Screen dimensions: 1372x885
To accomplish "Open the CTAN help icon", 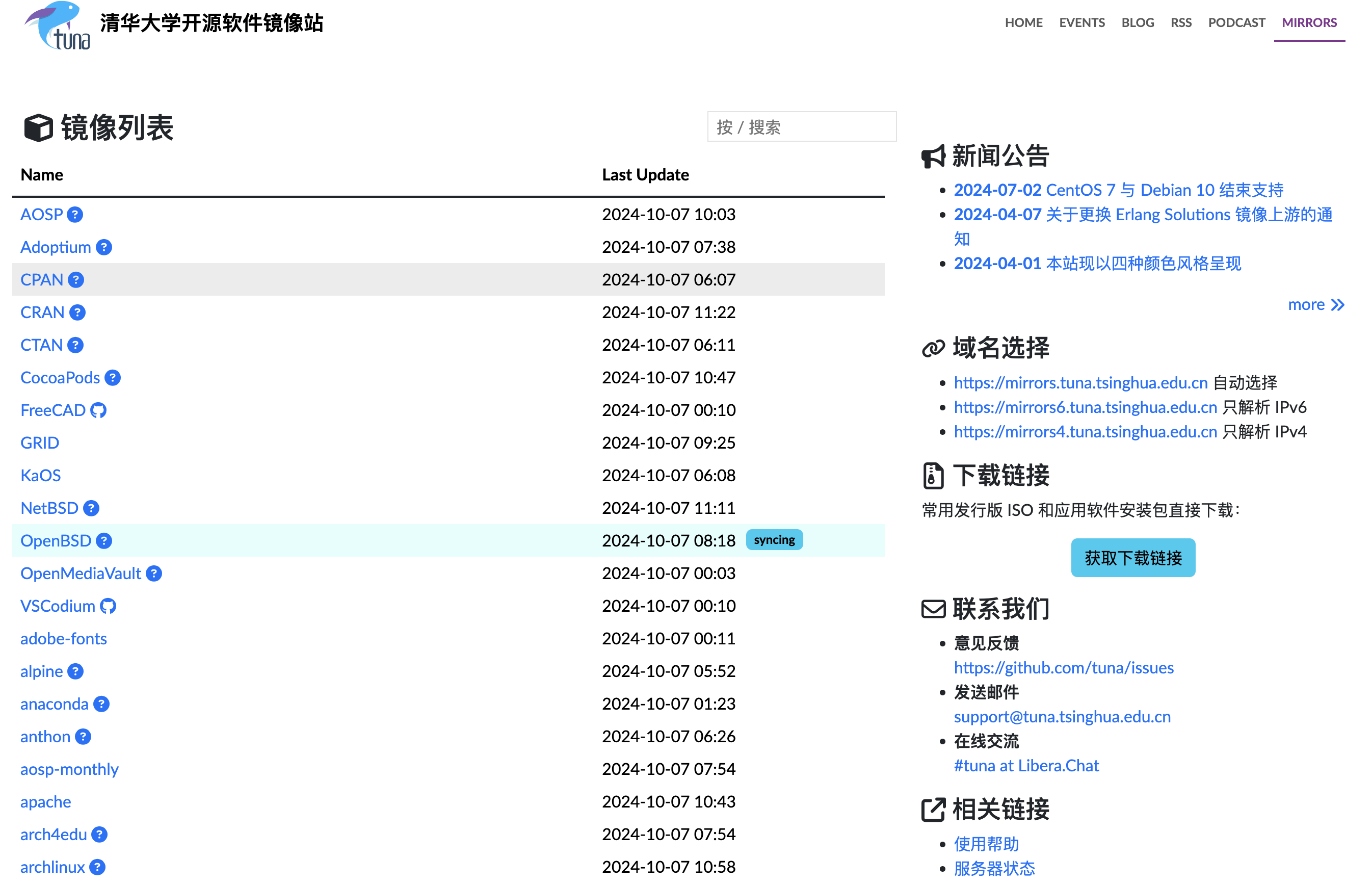I will (x=75, y=345).
